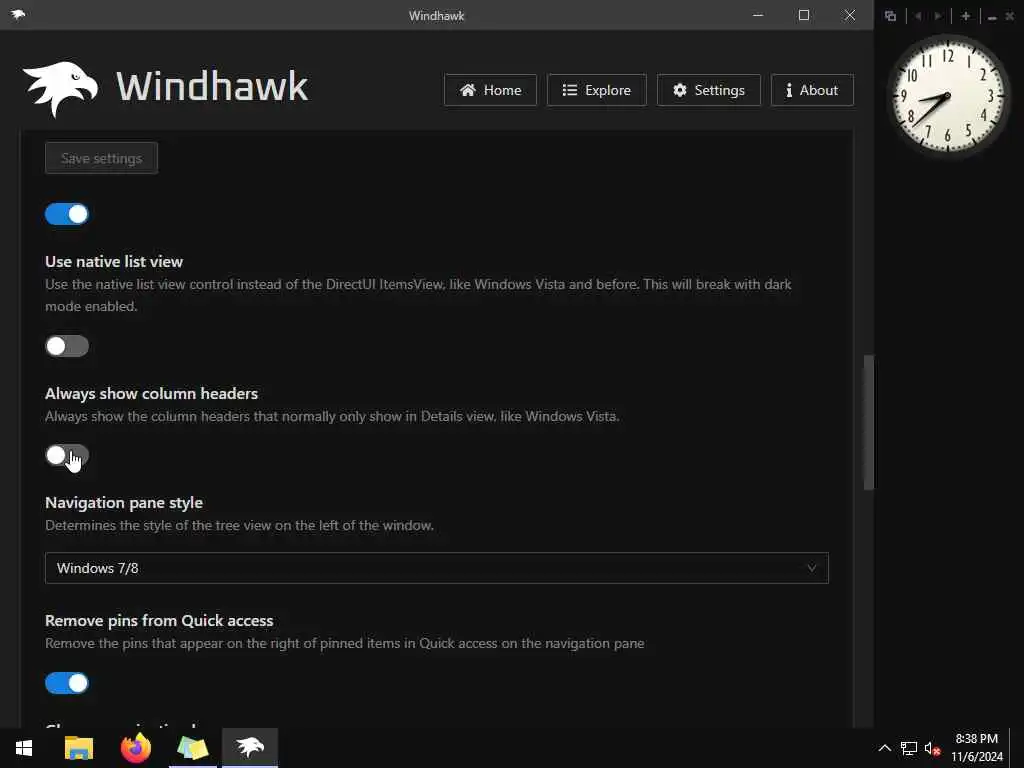The image size is (1024, 768).
Task: Click the Save settings button
Action: (101, 158)
